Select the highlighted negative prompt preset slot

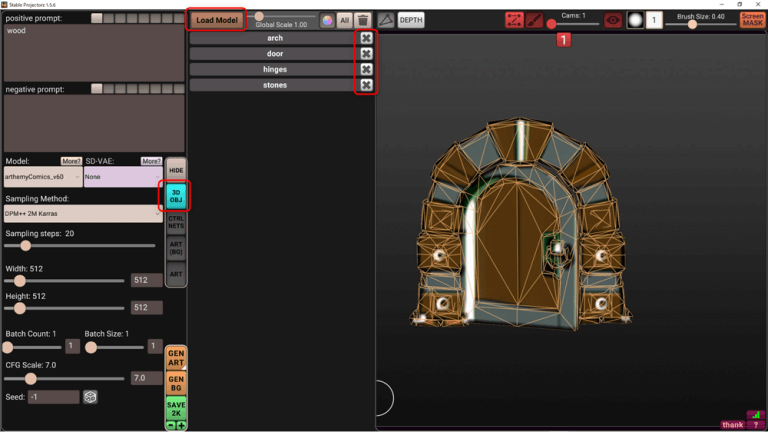(x=96, y=89)
